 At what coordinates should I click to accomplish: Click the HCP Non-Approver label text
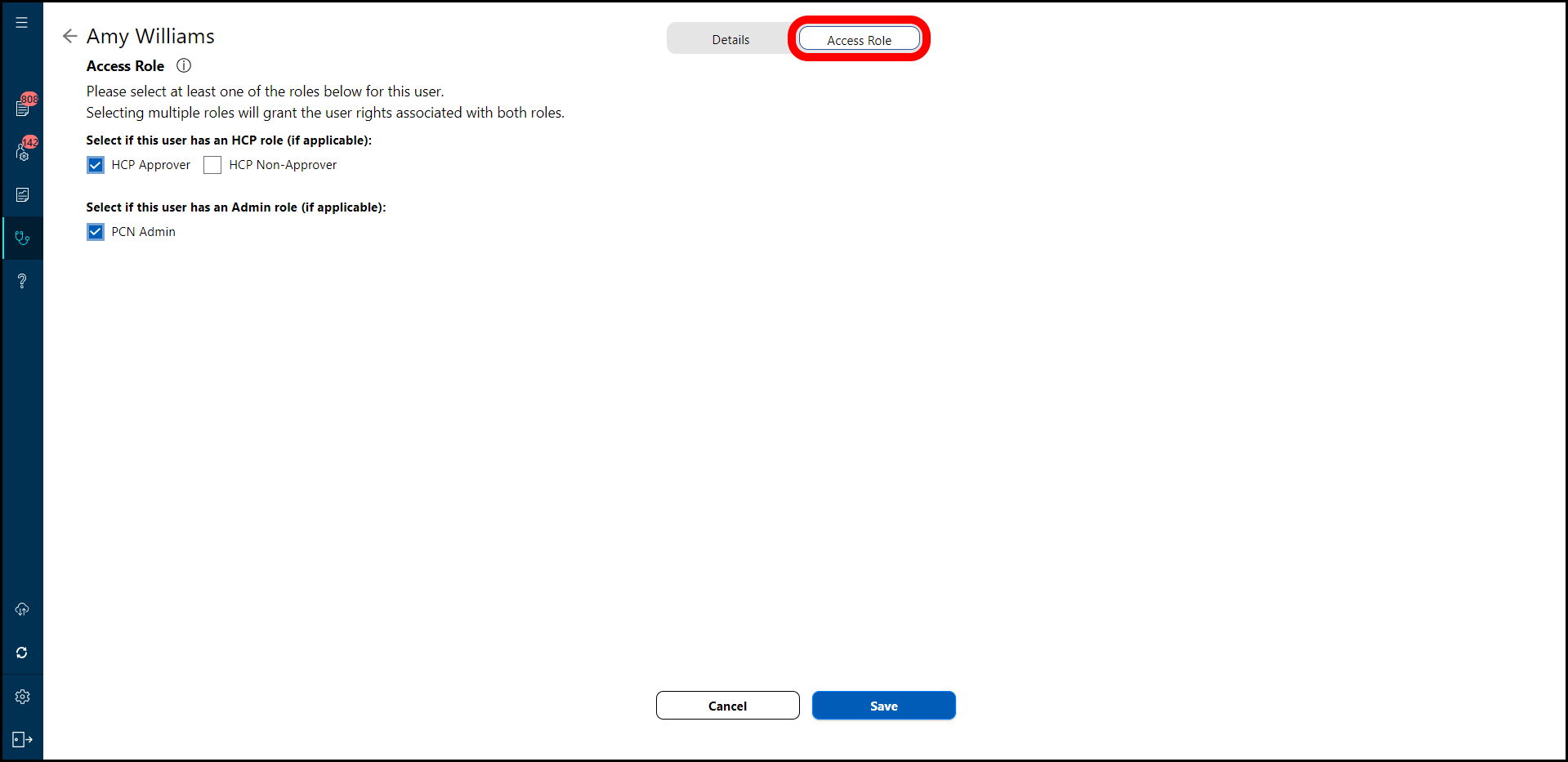pyautogui.click(x=283, y=165)
